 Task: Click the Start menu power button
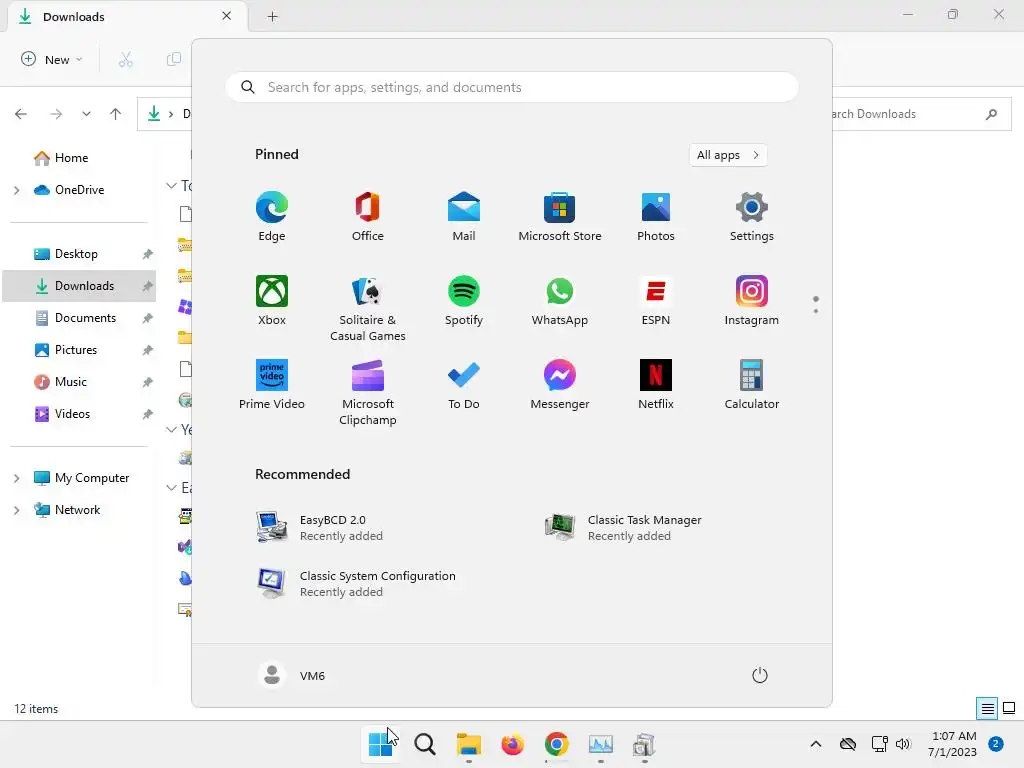760,675
